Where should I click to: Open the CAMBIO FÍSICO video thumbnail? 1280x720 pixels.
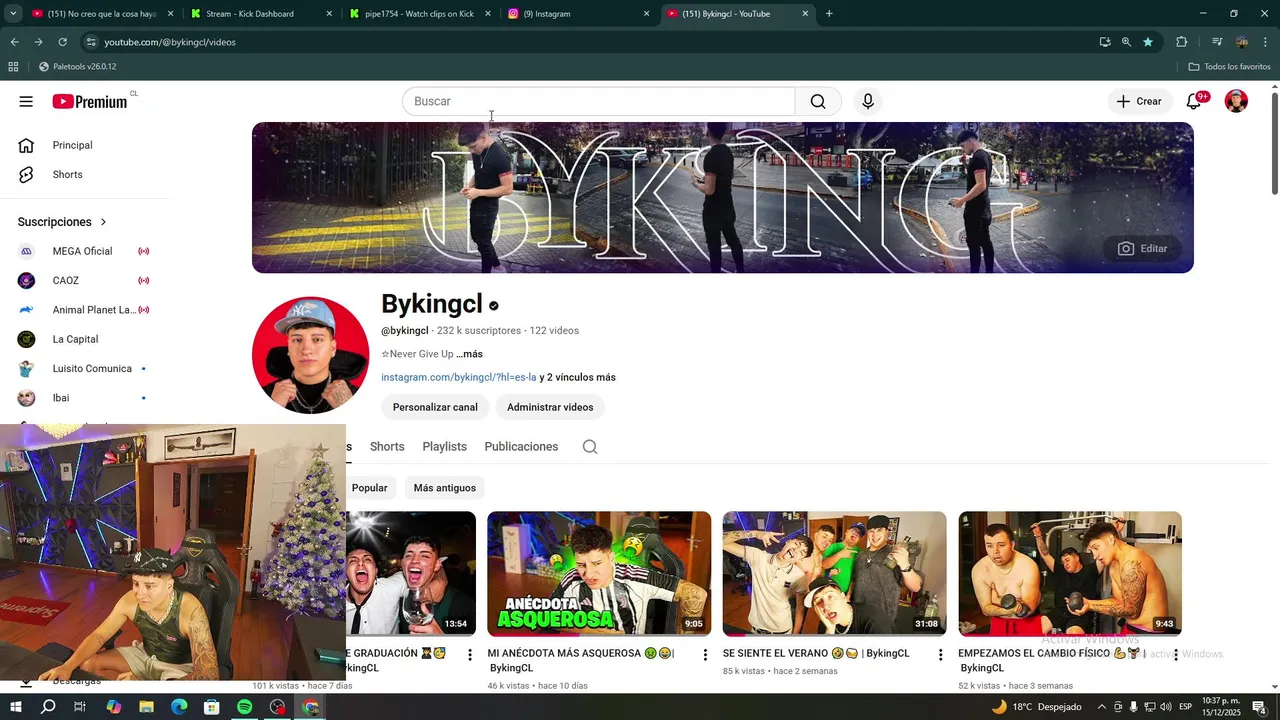[x=1070, y=574]
